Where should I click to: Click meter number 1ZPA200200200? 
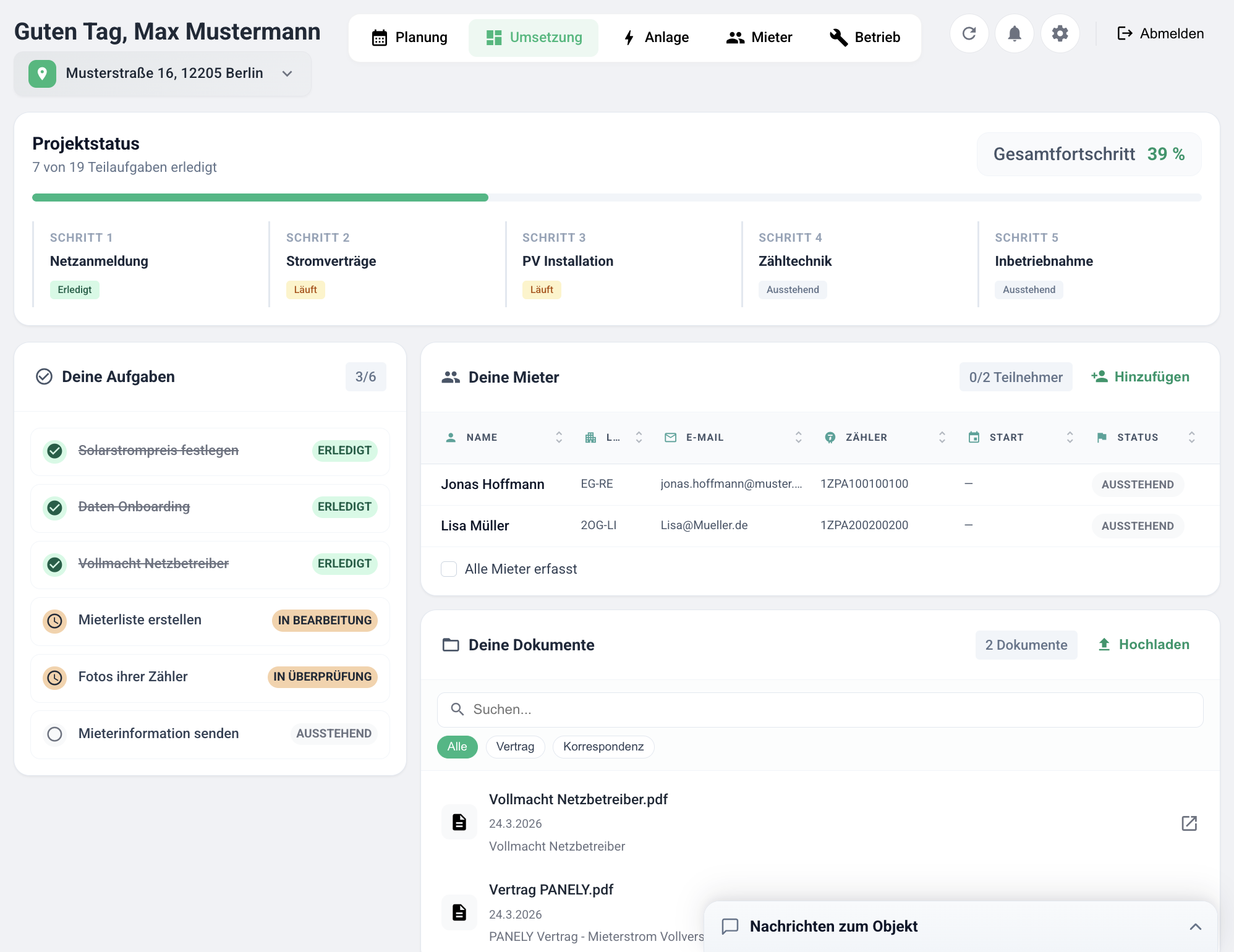click(864, 525)
